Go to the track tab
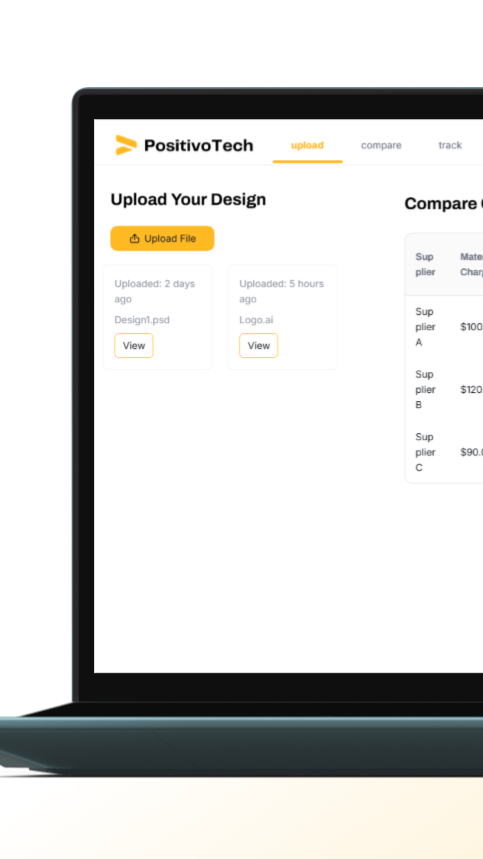This screenshot has width=483, height=859. tap(450, 145)
